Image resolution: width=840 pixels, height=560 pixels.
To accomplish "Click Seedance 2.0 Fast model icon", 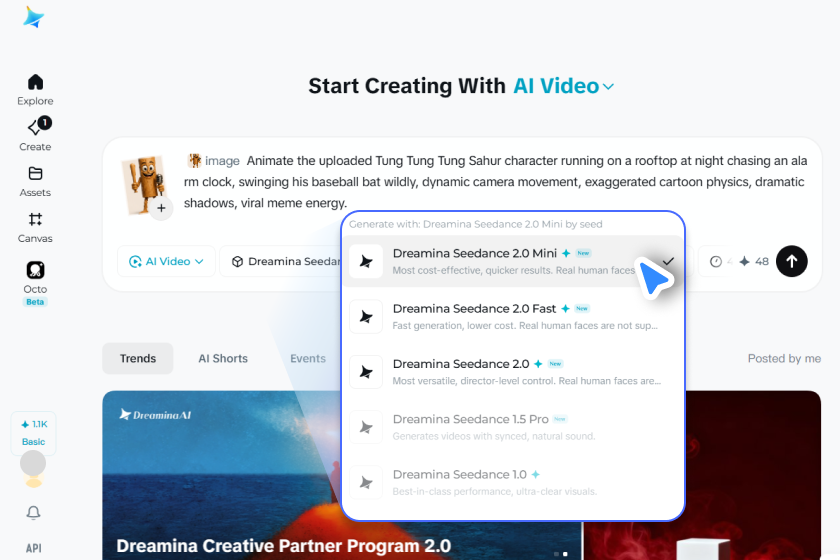I will pyautogui.click(x=366, y=316).
